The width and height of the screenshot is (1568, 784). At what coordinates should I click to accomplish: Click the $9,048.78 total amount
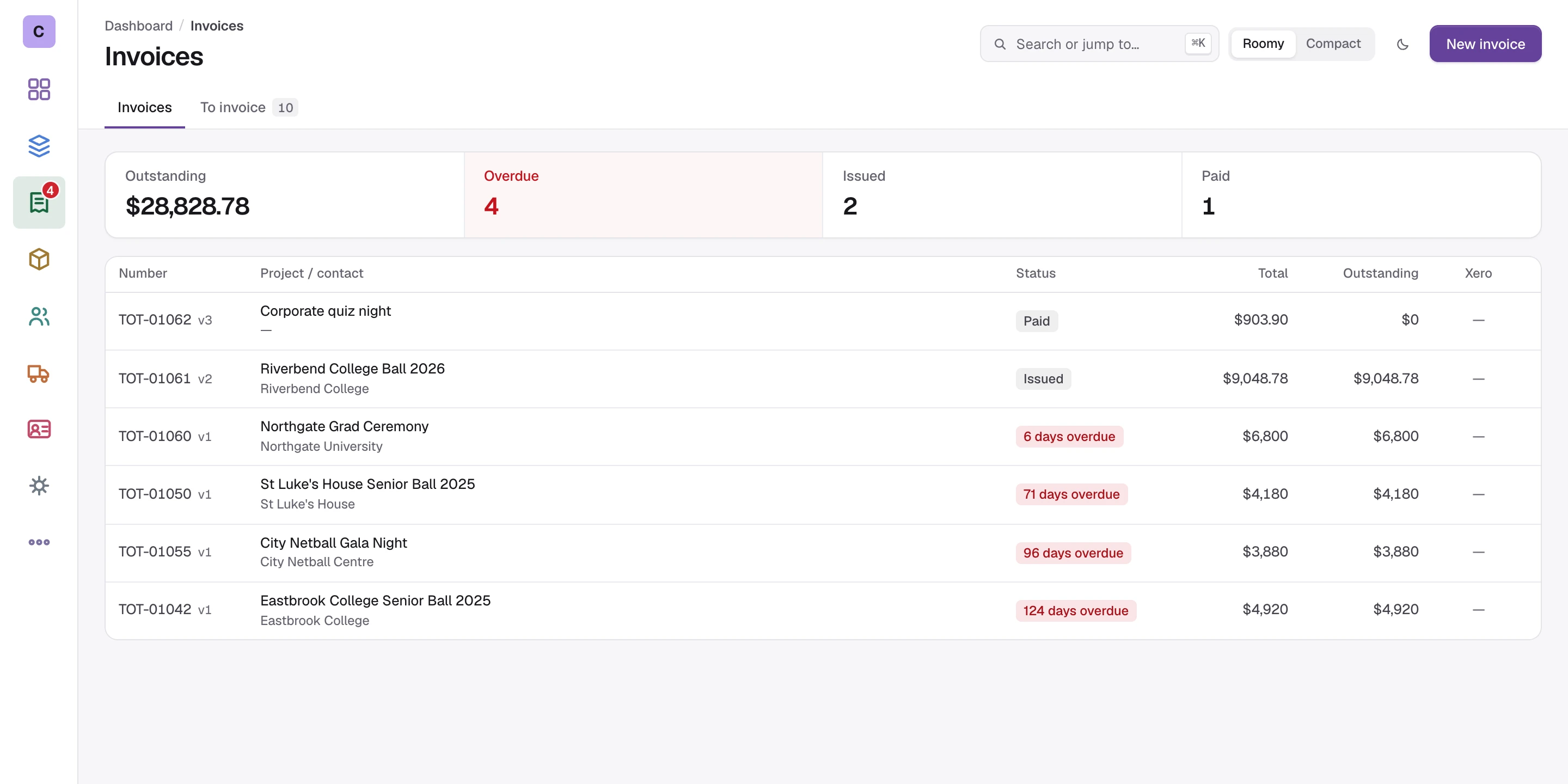[x=1255, y=378]
